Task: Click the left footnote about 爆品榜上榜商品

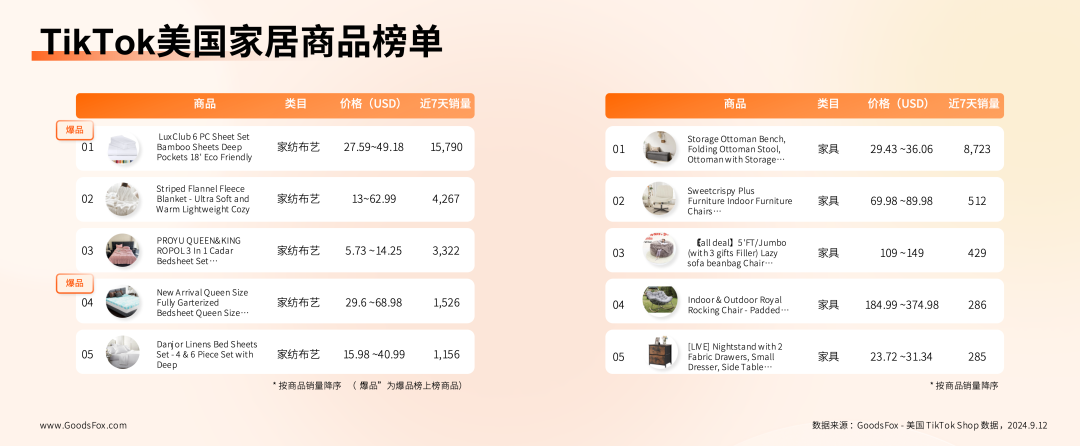Action: click(x=367, y=385)
